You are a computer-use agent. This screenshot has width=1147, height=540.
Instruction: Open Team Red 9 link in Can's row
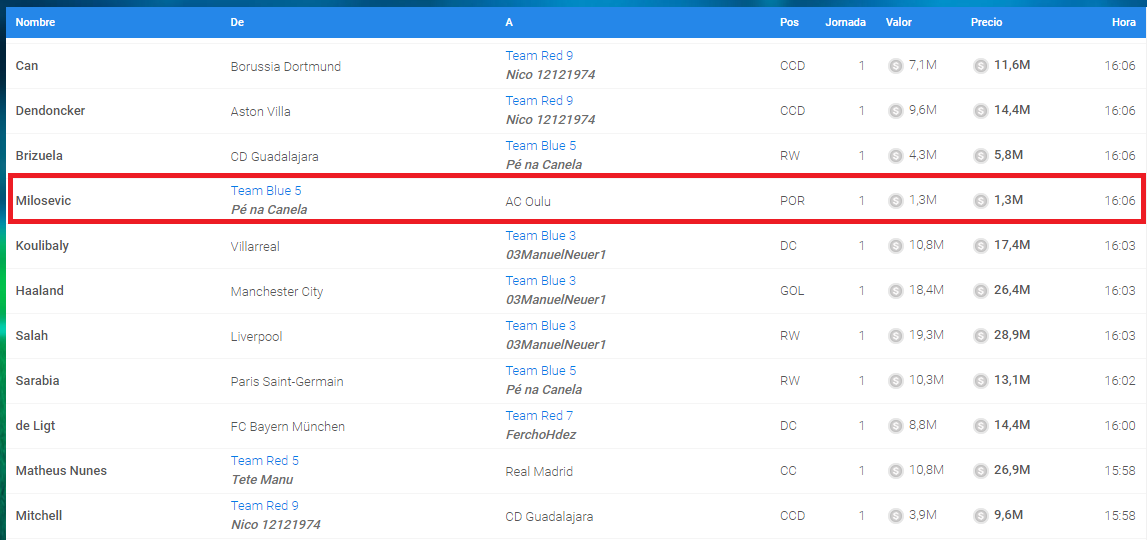click(x=539, y=56)
